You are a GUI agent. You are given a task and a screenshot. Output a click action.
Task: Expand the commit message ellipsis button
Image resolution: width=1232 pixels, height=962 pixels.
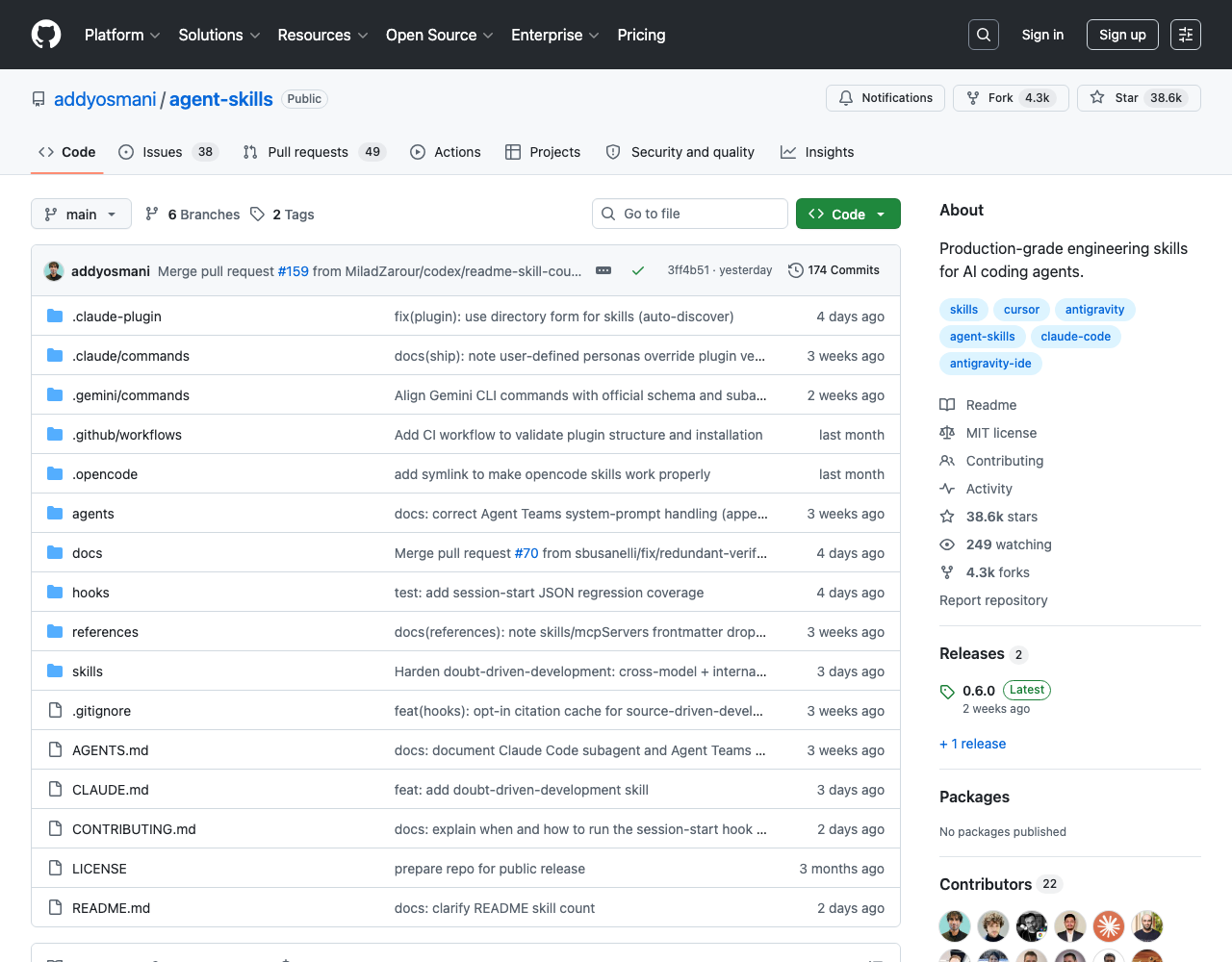(603, 270)
